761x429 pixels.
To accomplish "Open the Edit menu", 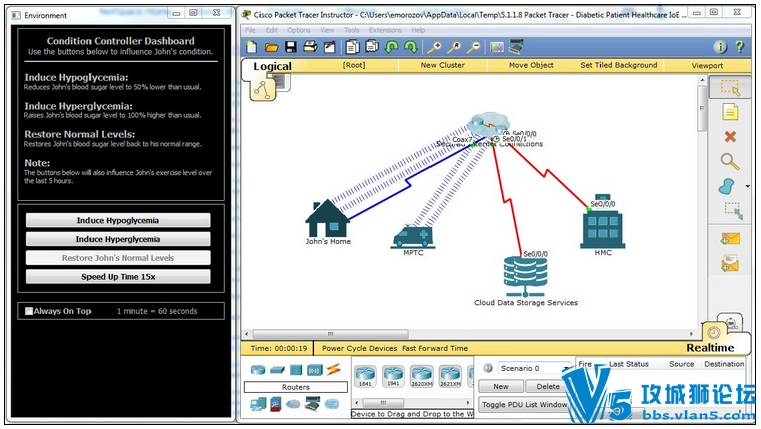I will pos(271,30).
